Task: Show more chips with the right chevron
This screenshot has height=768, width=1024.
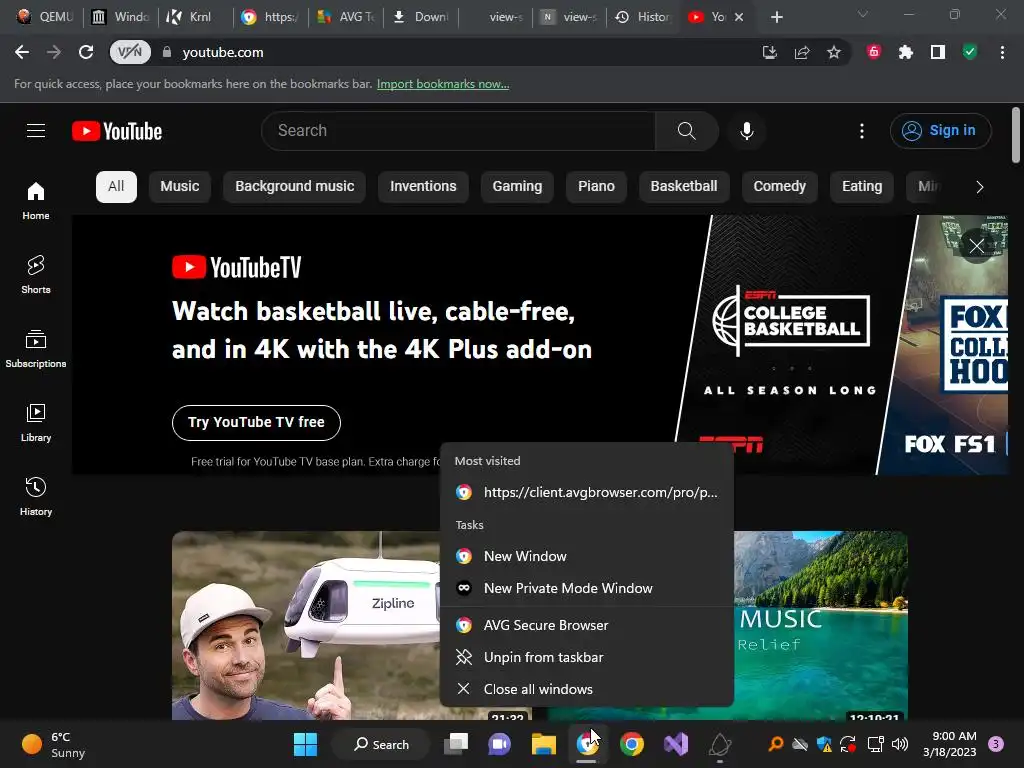Action: (980, 187)
